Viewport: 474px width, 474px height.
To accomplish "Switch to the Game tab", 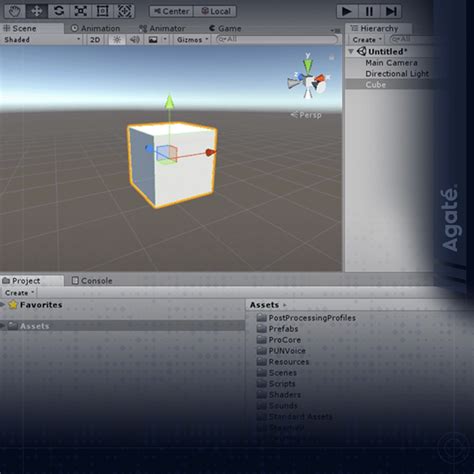I will 225,28.
